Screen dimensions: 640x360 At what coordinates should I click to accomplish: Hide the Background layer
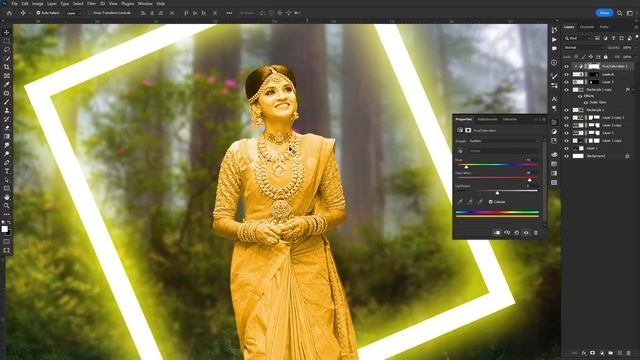point(566,156)
